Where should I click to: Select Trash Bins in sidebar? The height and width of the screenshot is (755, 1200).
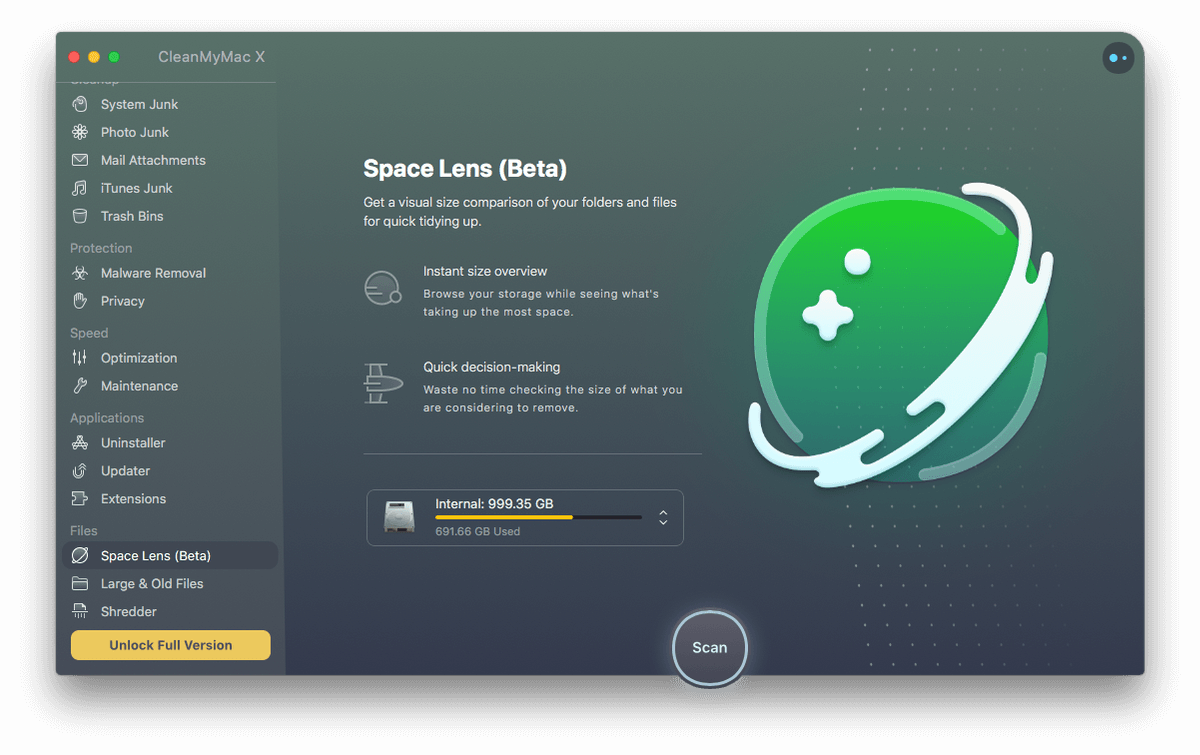170,216
